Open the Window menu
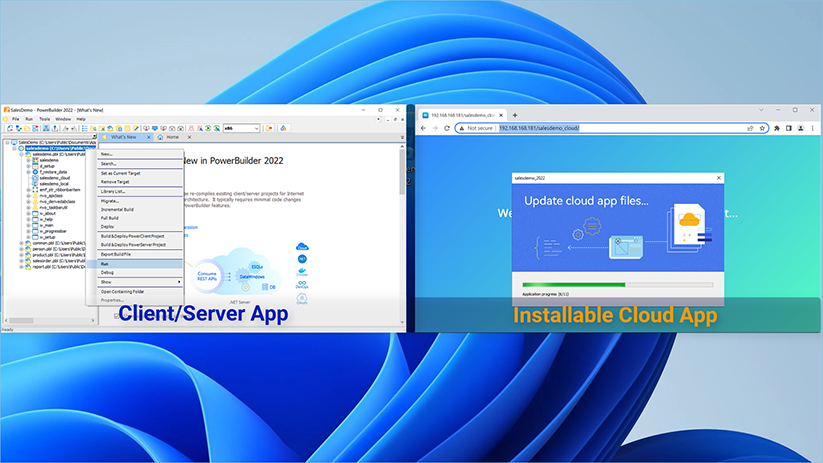The height and width of the screenshot is (463, 823). (x=63, y=119)
